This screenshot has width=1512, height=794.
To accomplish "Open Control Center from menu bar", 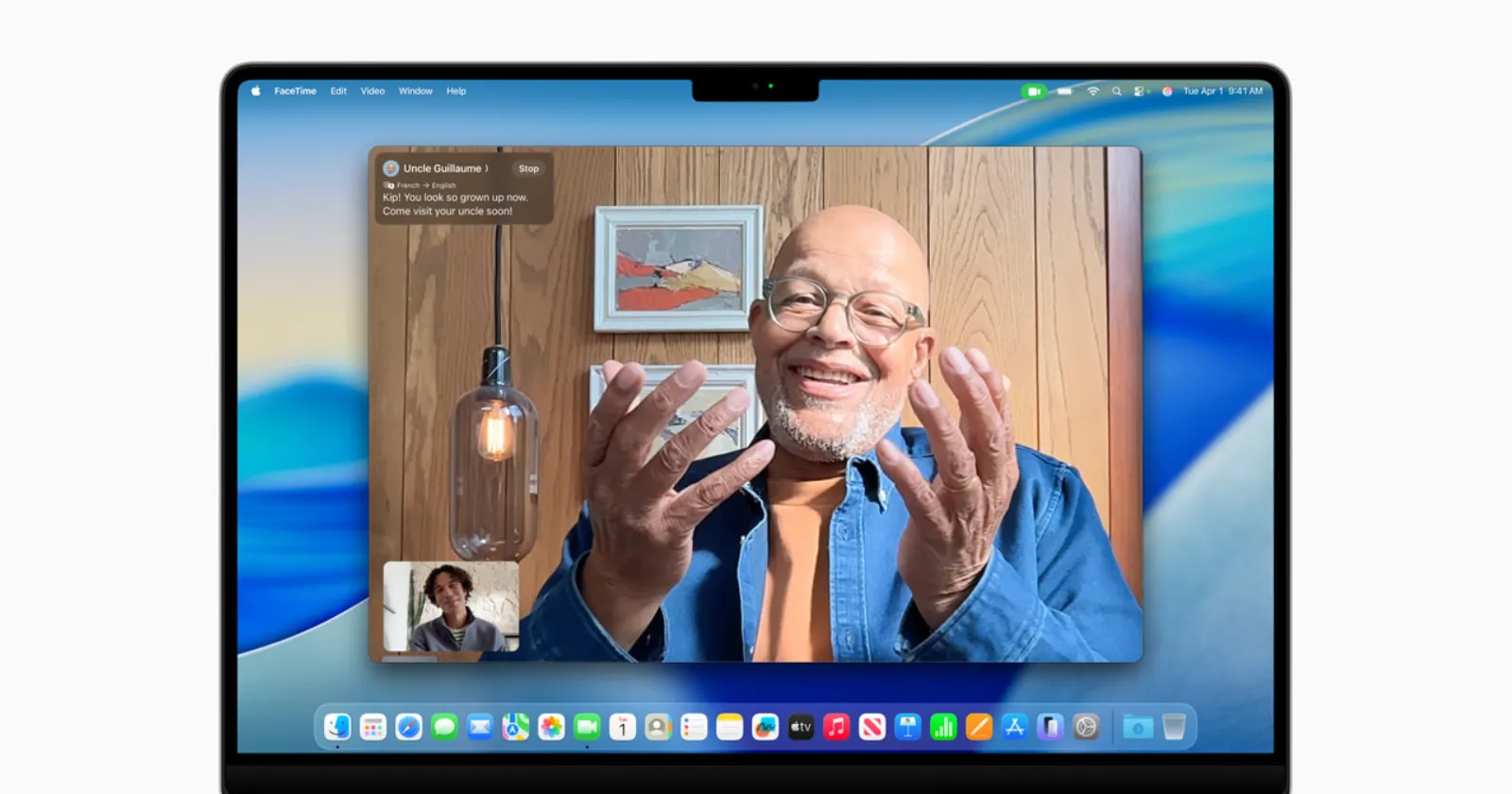I will pos(1140,92).
